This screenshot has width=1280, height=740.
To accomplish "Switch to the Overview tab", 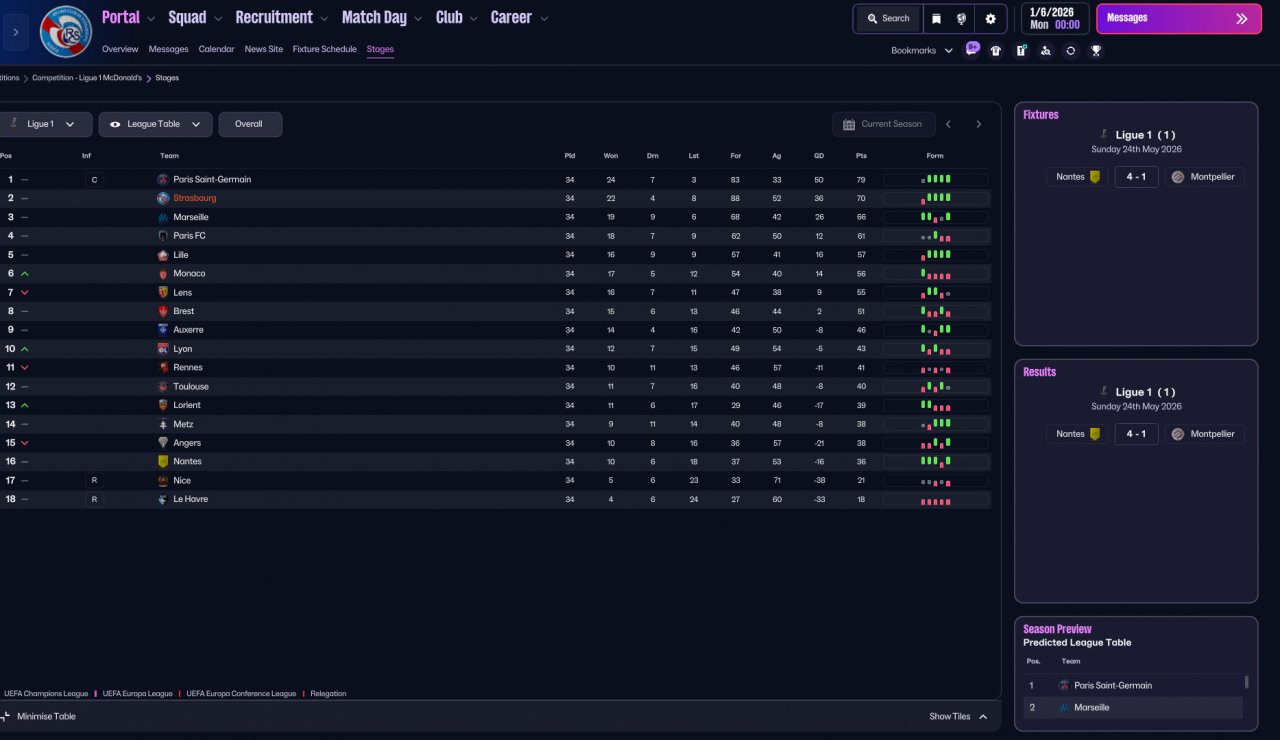I will click(120, 49).
